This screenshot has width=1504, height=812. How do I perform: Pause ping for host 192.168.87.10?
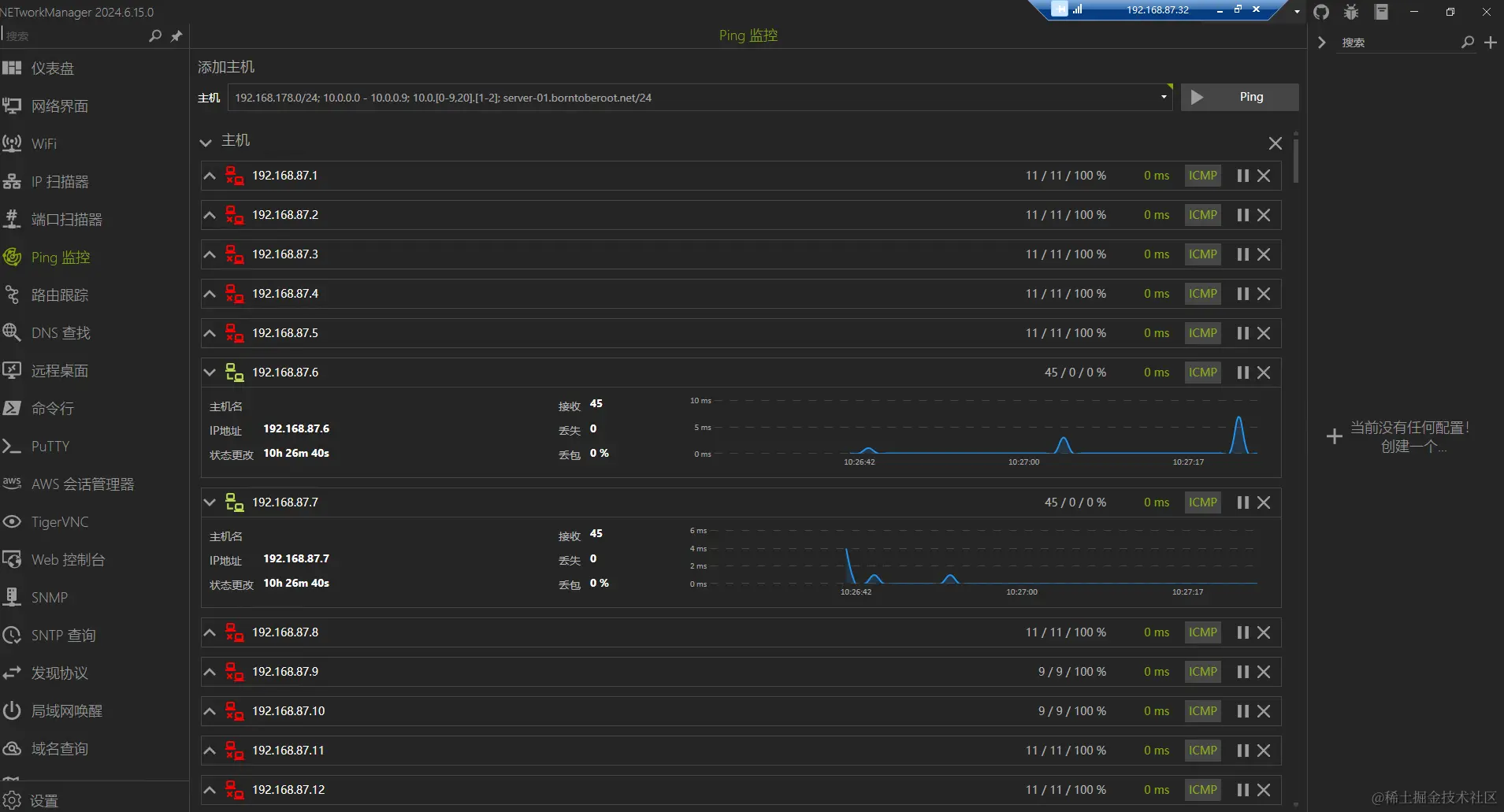[1243, 711]
